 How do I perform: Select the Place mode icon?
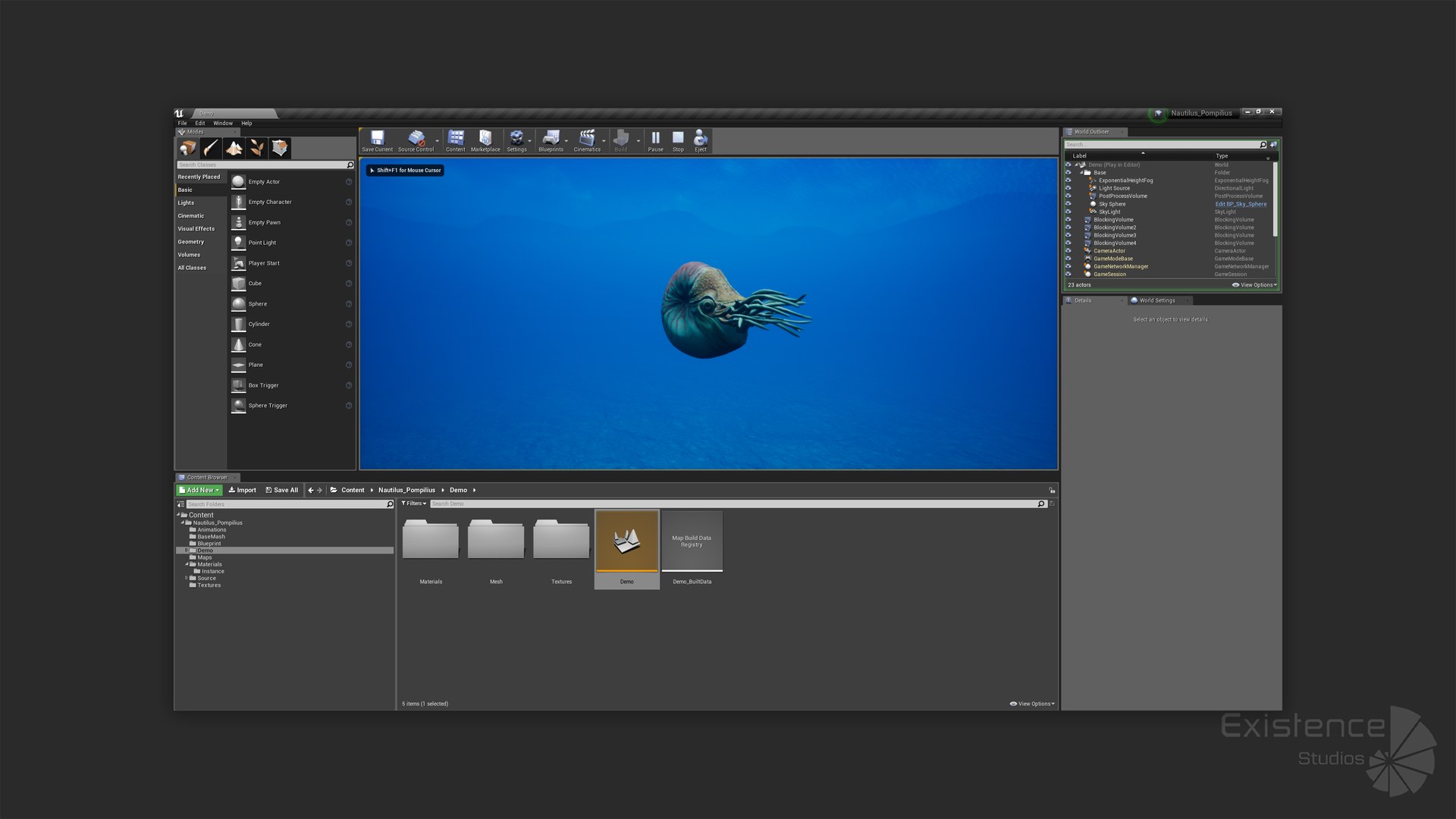[x=188, y=148]
